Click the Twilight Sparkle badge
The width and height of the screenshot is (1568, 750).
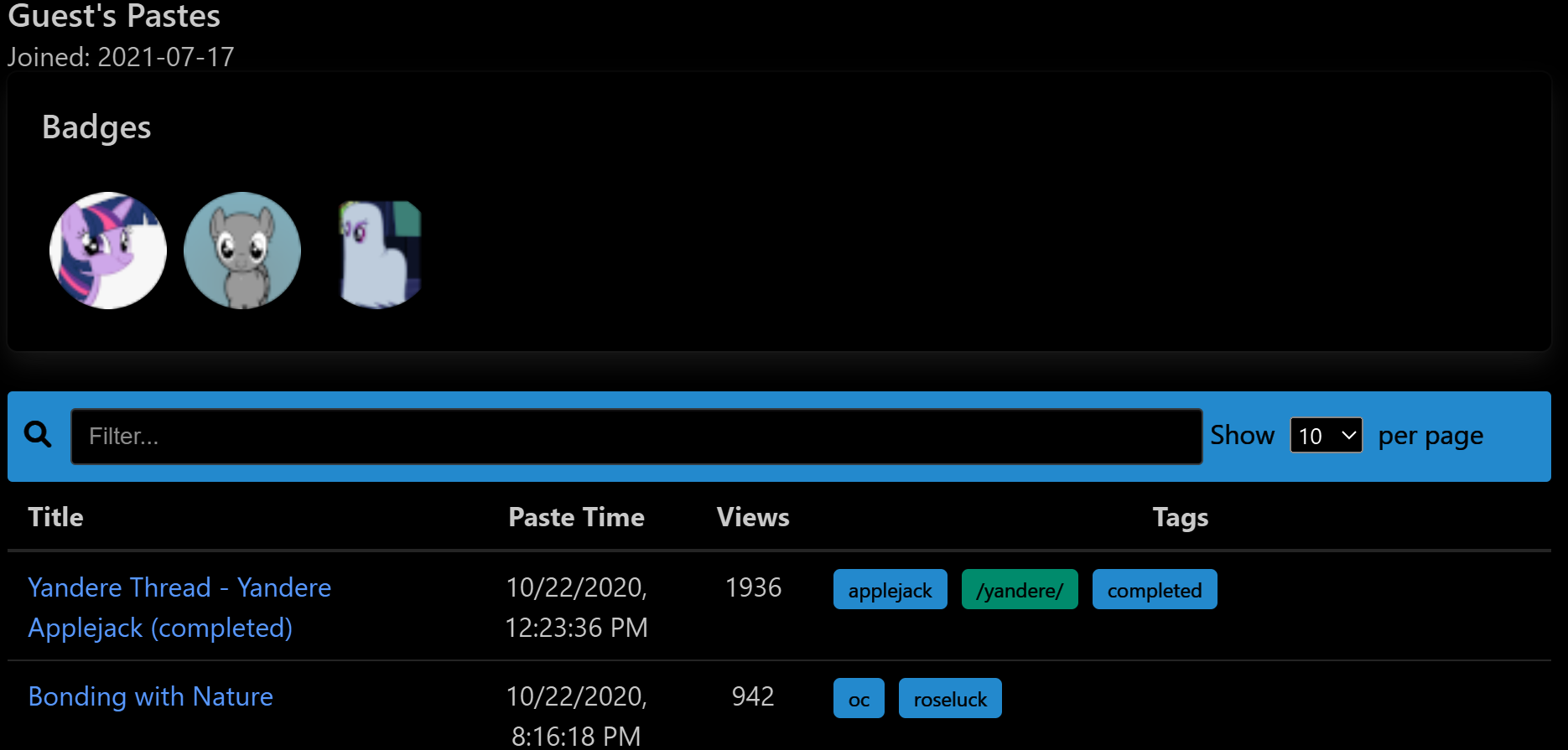click(x=108, y=251)
